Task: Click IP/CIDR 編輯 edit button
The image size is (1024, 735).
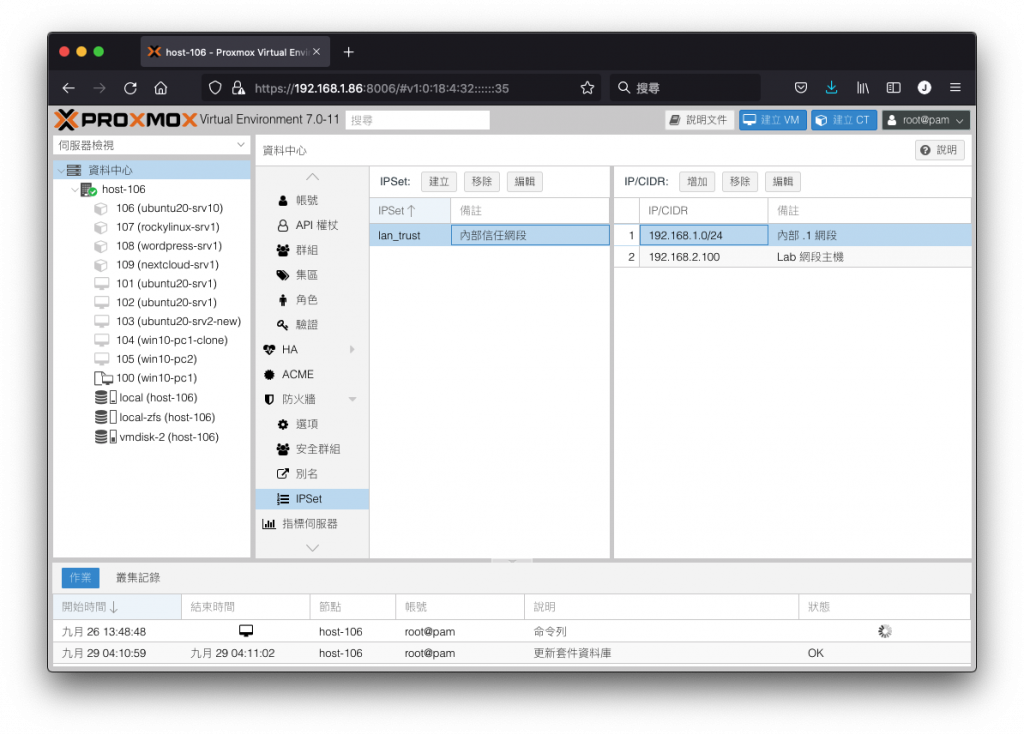Action: tap(783, 182)
